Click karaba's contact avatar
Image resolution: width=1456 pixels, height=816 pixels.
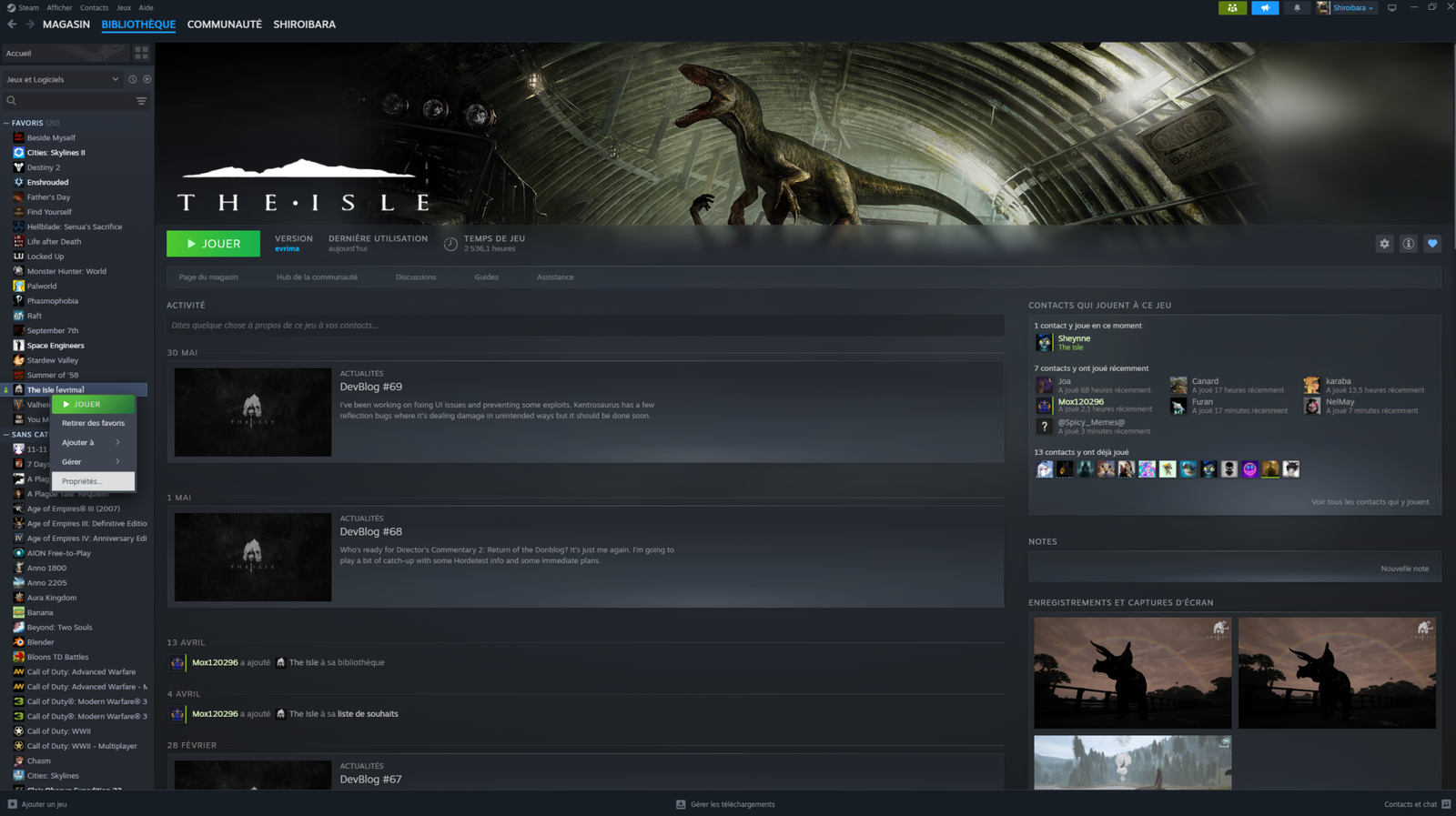click(x=1311, y=385)
